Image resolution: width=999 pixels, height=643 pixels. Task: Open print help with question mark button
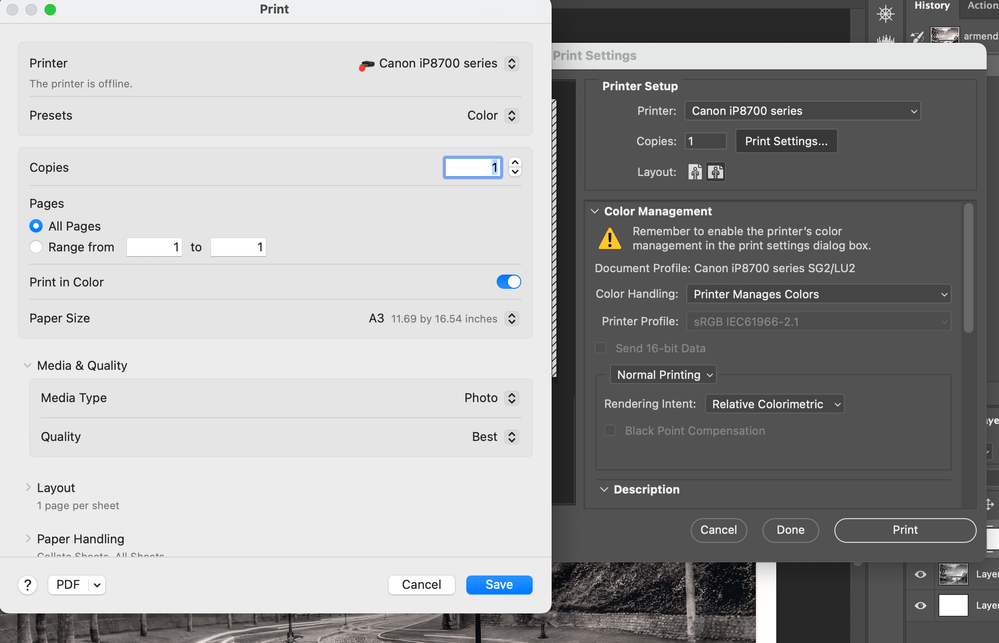coord(28,585)
